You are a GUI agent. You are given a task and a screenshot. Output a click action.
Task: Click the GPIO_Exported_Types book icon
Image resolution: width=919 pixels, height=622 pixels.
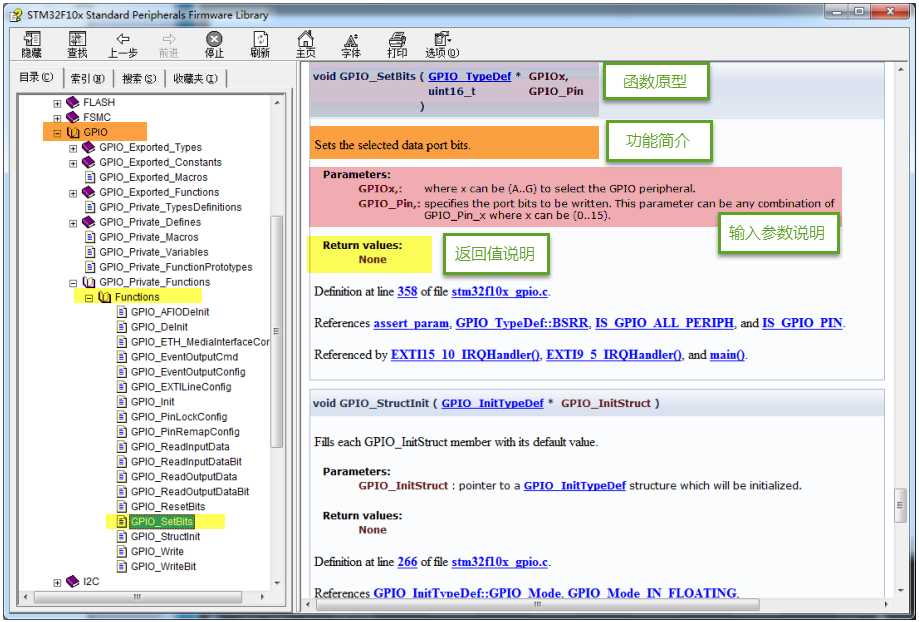[89, 147]
